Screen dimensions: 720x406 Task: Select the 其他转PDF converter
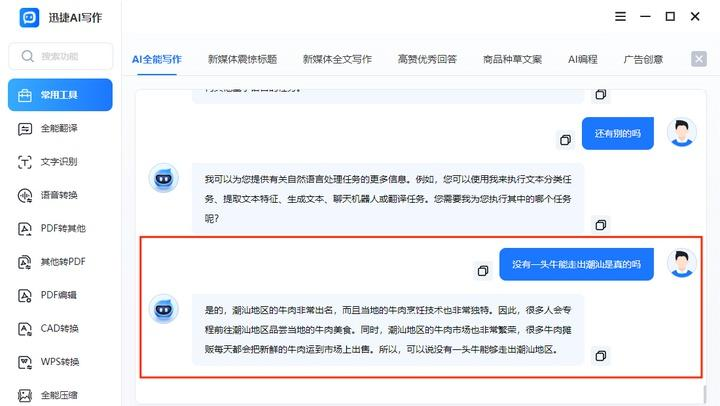pyautogui.click(x=60, y=262)
